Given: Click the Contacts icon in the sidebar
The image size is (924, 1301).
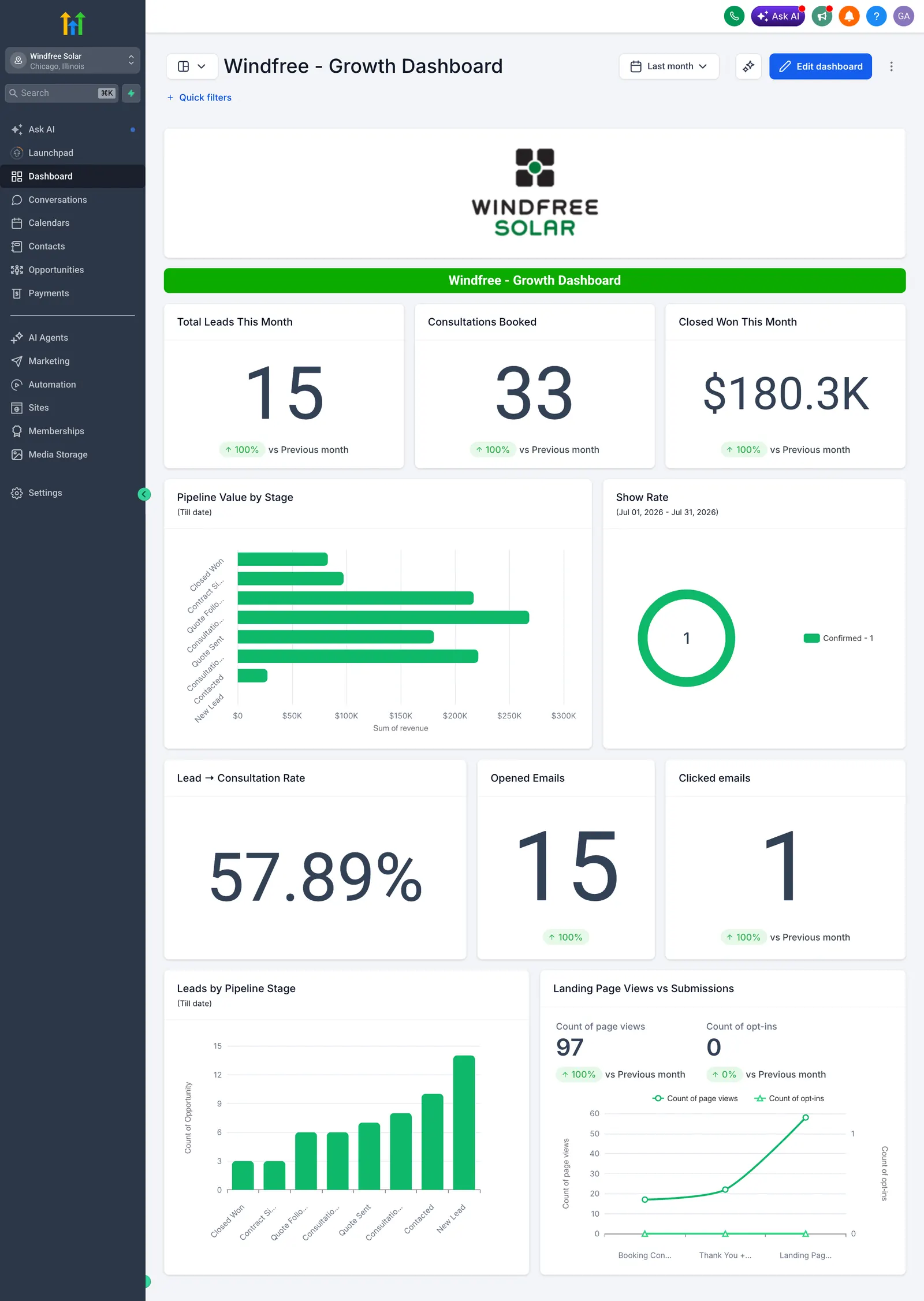Looking at the screenshot, I should coord(17,247).
